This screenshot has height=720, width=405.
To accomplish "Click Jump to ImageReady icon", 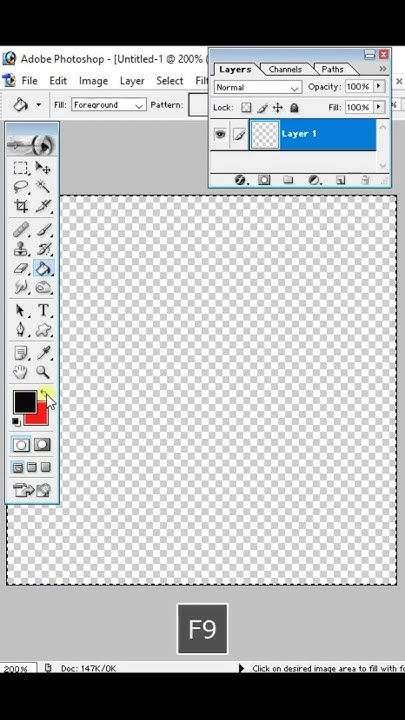I will (x=31, y=490).
